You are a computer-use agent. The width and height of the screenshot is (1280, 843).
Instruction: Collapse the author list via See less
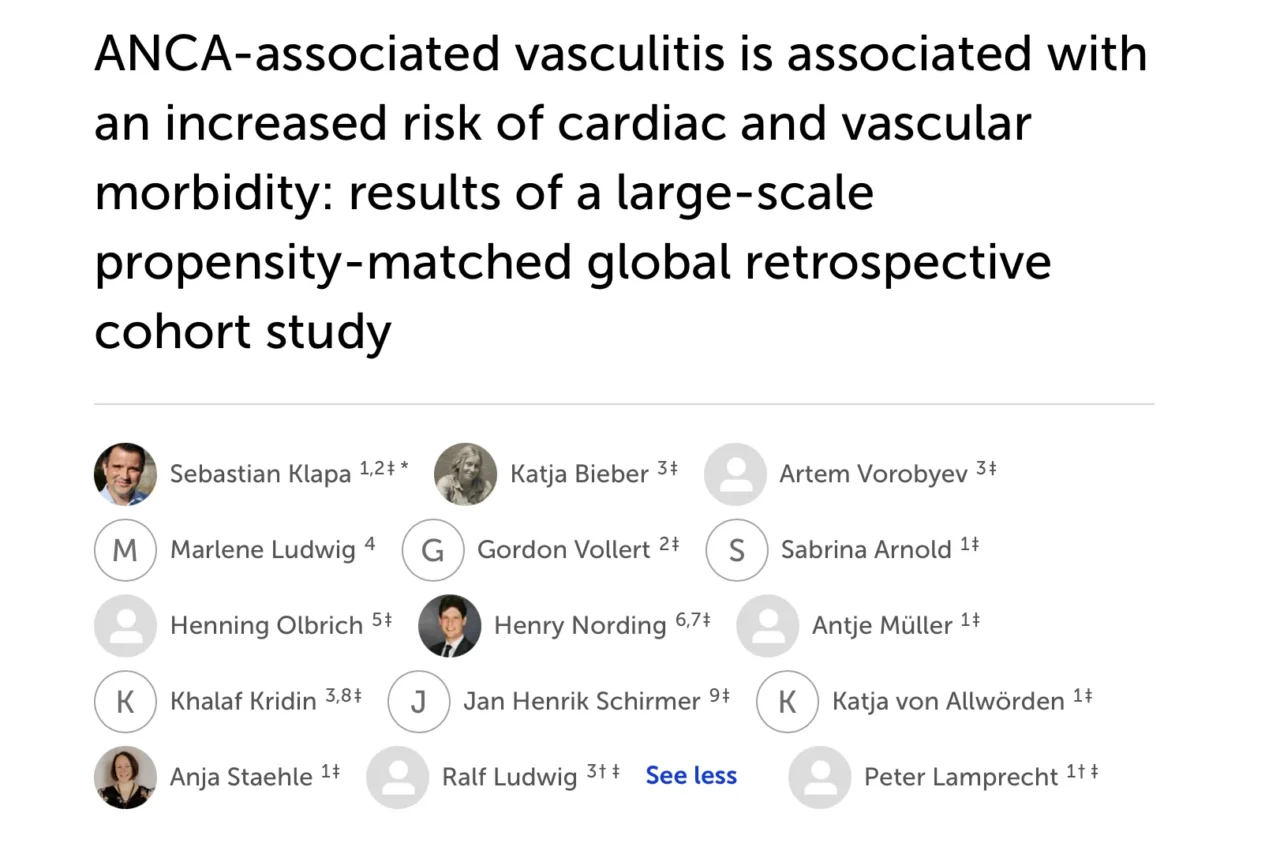pyautogui.click(x=691, y=776)
